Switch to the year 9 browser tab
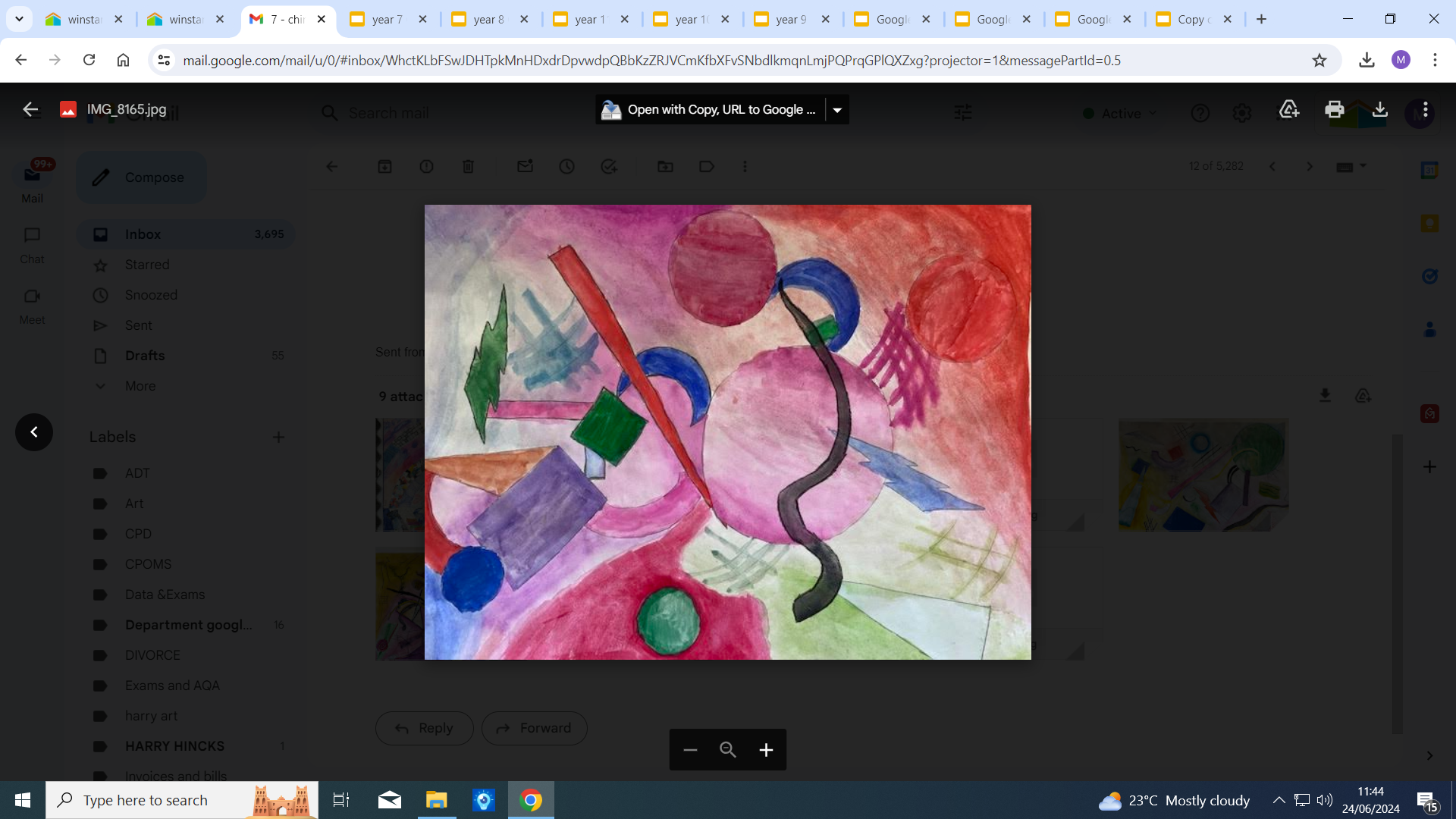This screenshot has width=1456, height=819. coord(791,20)
